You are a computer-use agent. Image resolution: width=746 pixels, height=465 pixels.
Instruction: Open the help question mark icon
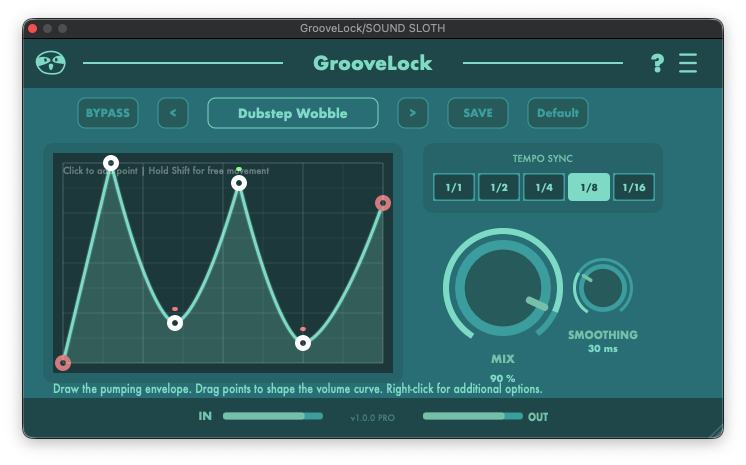tap(657, 63)
